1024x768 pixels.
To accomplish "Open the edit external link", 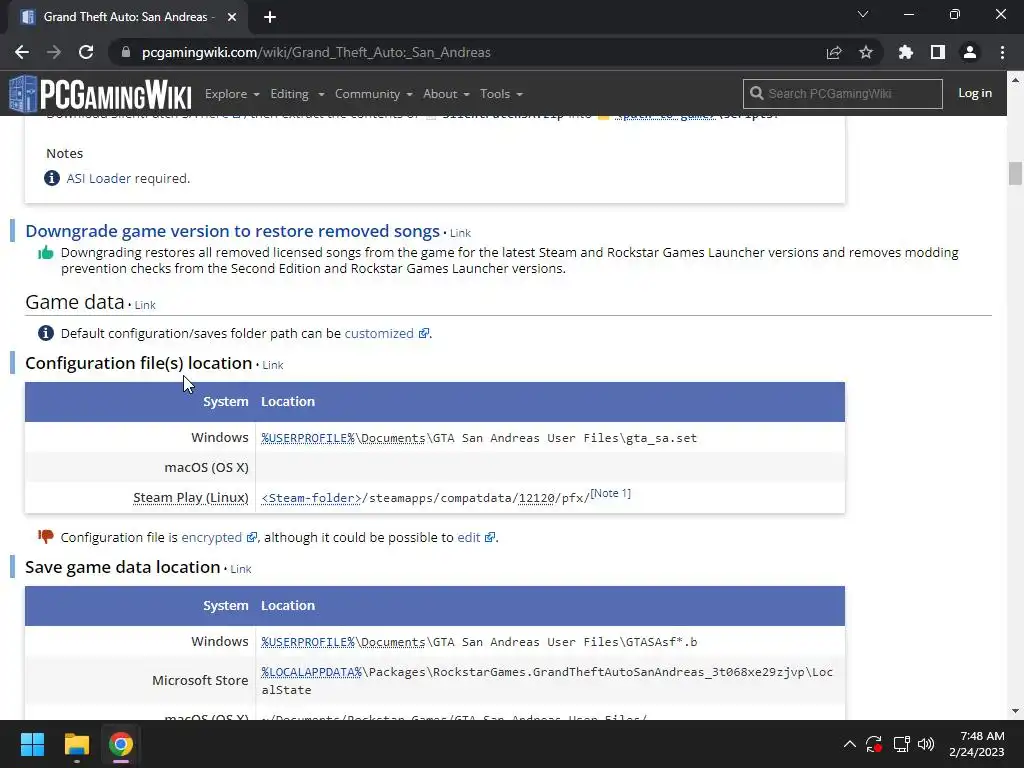I will [x=476, y=537].
